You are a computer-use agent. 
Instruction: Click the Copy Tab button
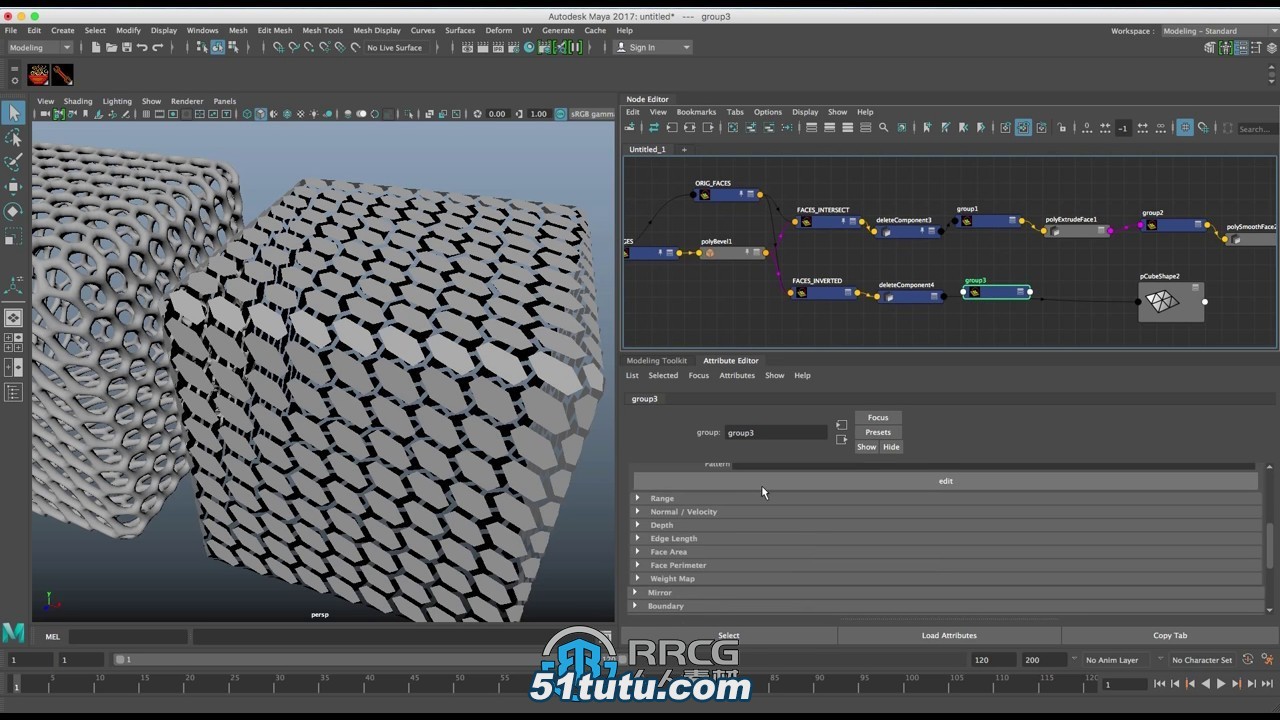pyautogui.click(x=1170, y=635)
